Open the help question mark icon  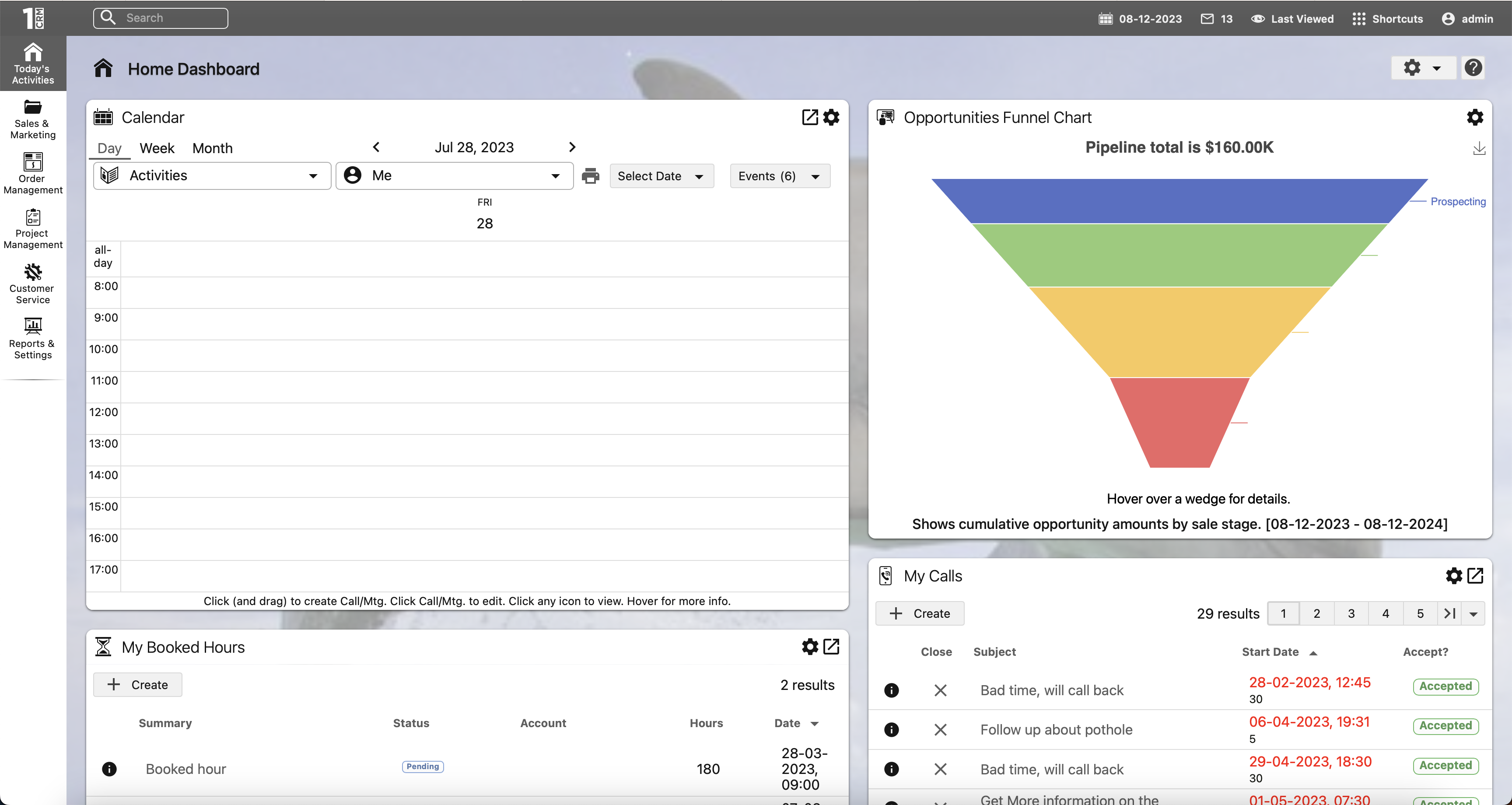[x=1473, y=67]
